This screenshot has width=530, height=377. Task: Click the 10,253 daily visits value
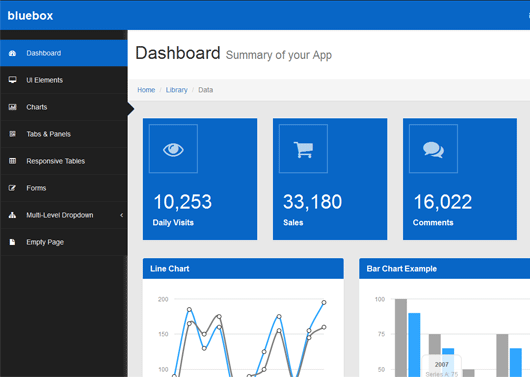coord(183,202)
